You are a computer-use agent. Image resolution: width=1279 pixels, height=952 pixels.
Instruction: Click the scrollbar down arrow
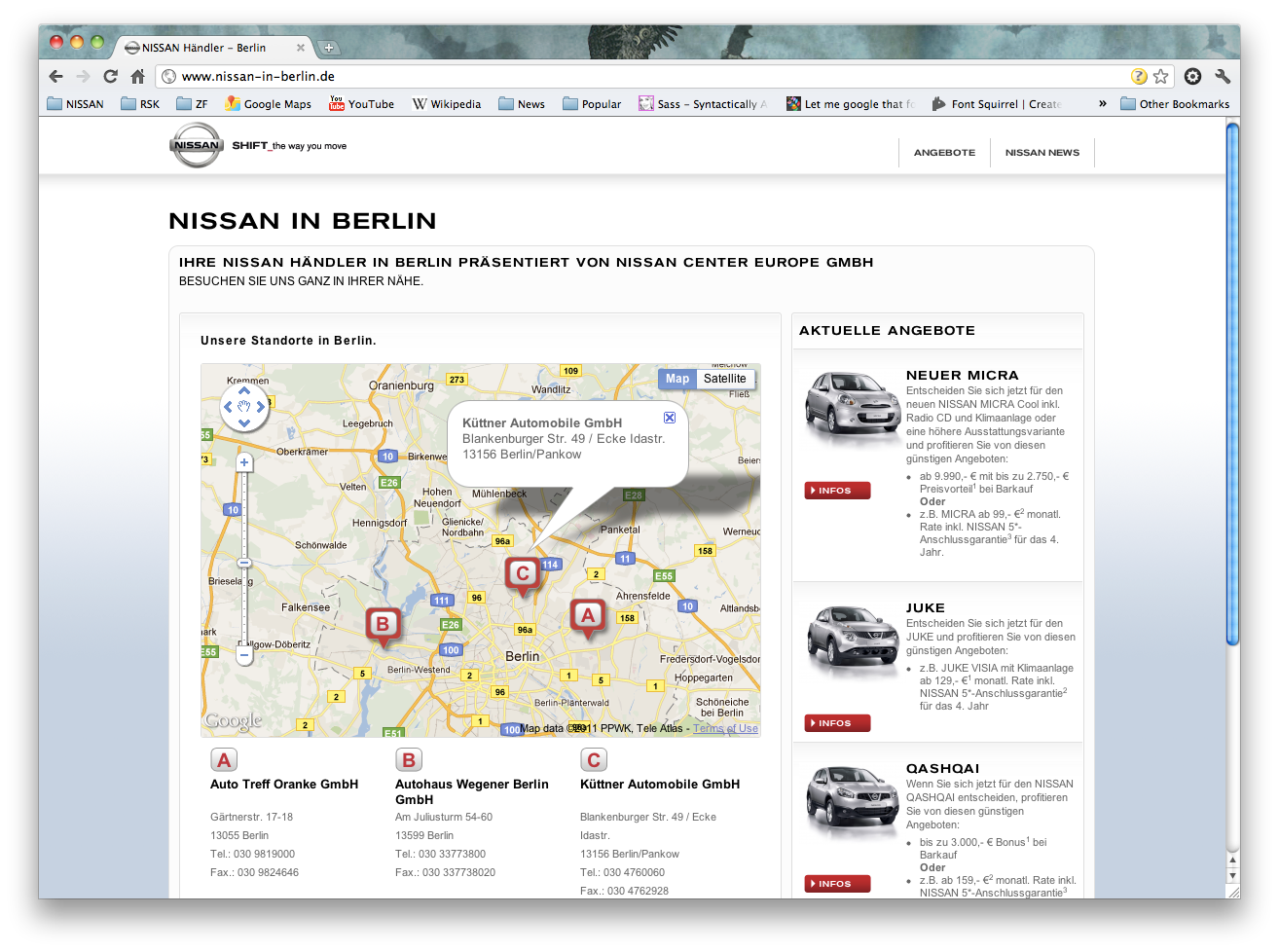coord(1232,876)
